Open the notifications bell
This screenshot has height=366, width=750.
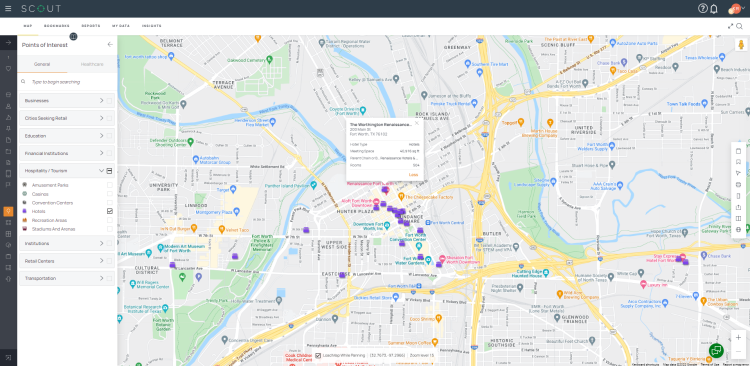point(714,9)
